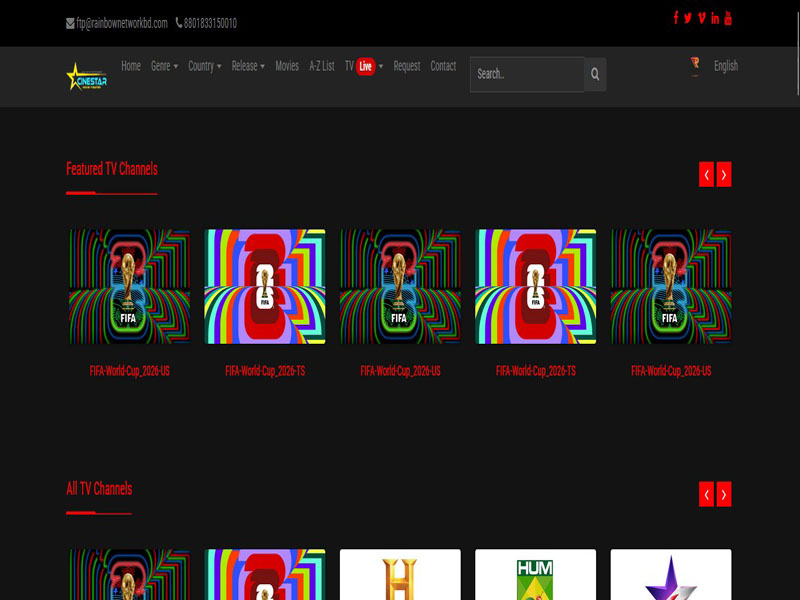Open the TV dropdown arrow

(x=381, y=66)
